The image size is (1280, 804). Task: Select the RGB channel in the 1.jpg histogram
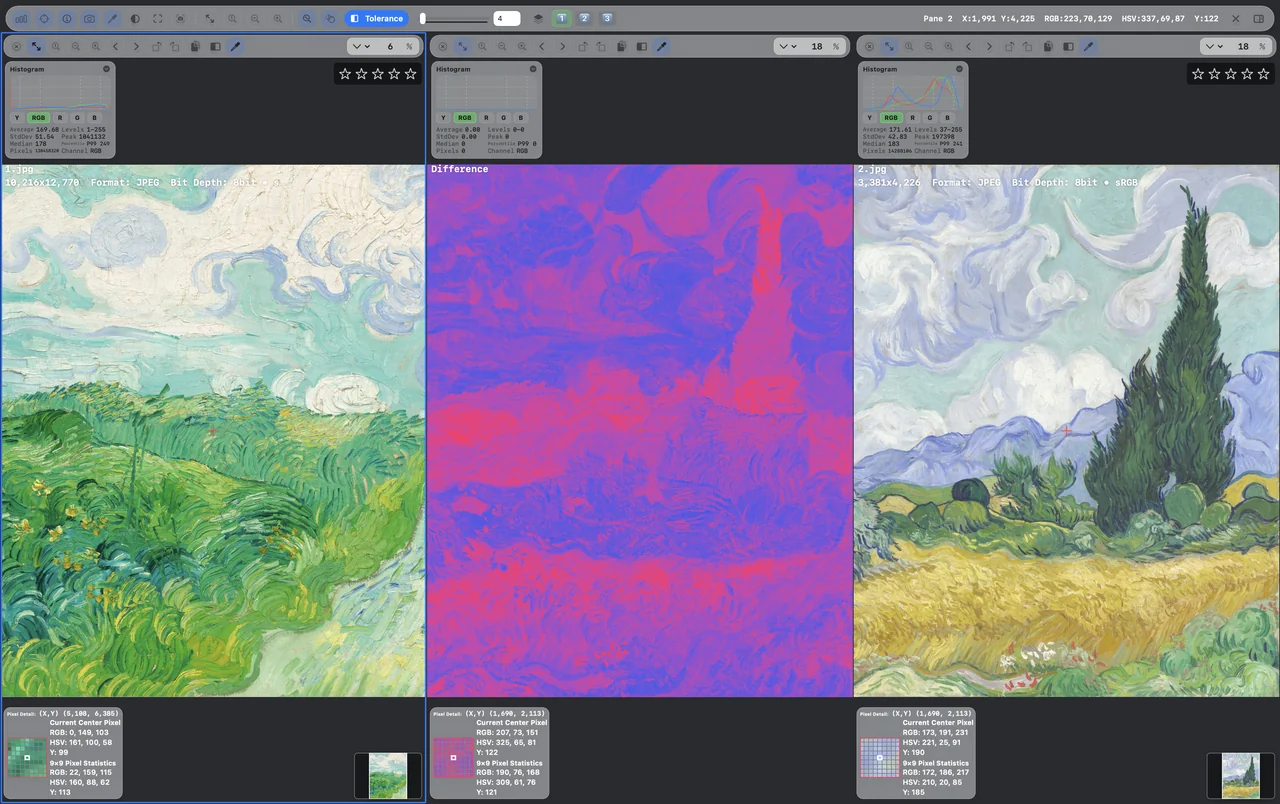coord(38,118)
